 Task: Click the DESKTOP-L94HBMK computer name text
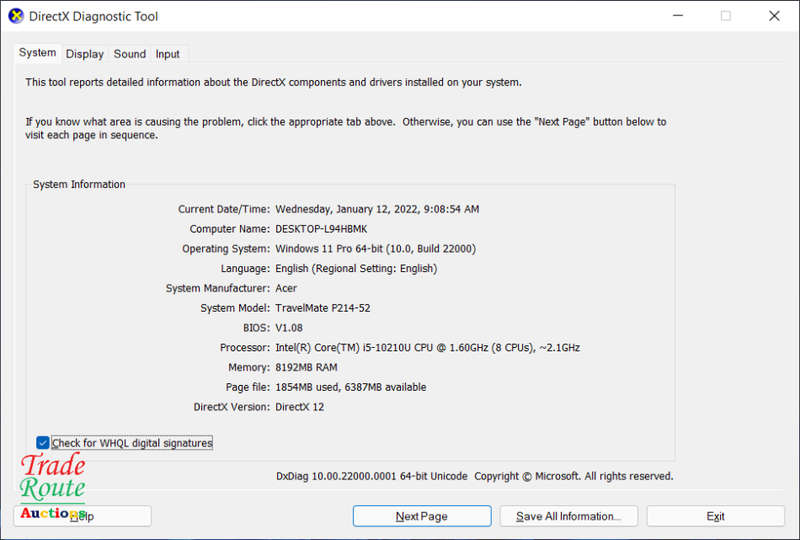tap(321, 229)
